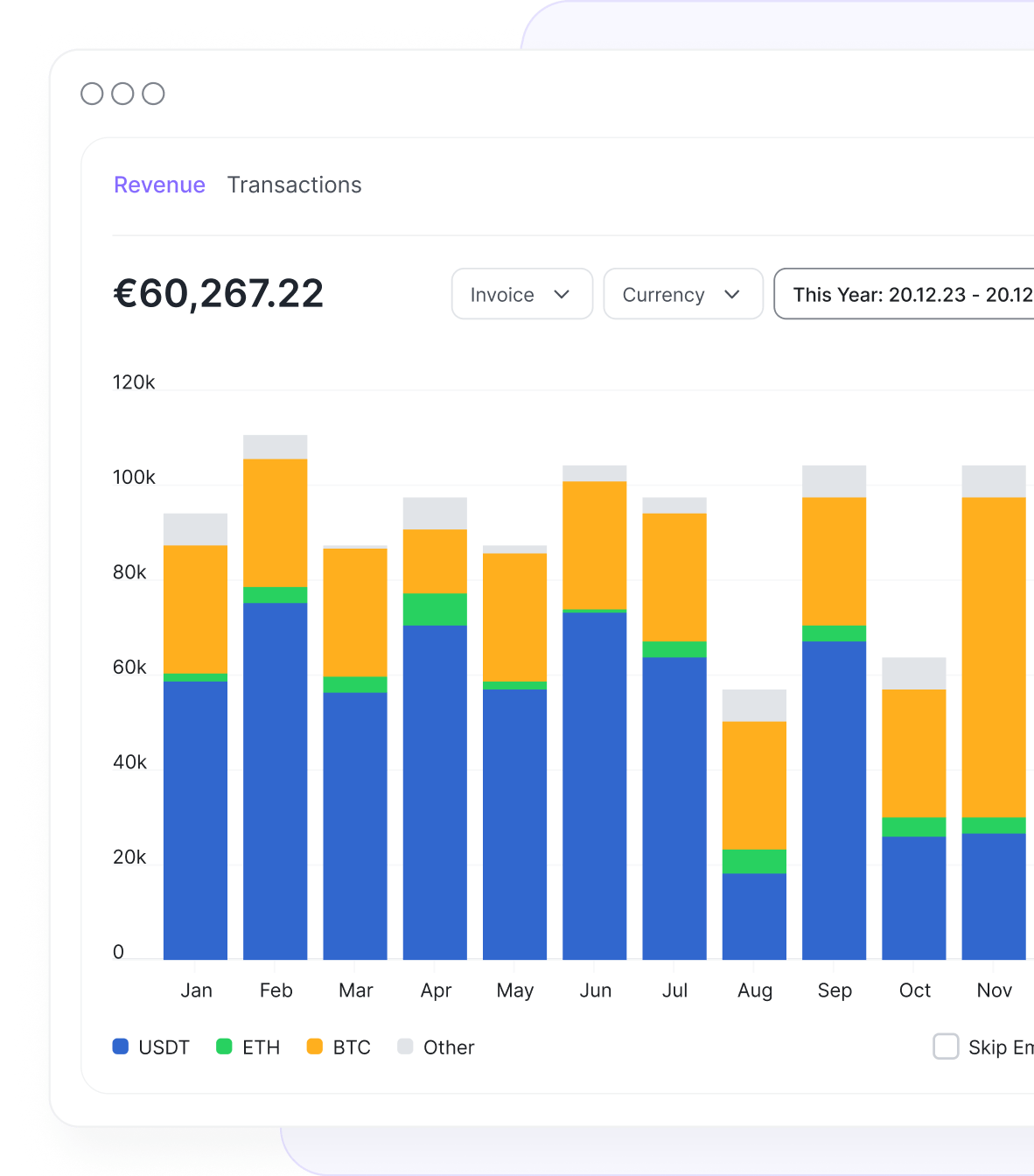This screenshot has width=1034, height=1176.
Task: Click the first window control circle
Action: coord(92,94)
